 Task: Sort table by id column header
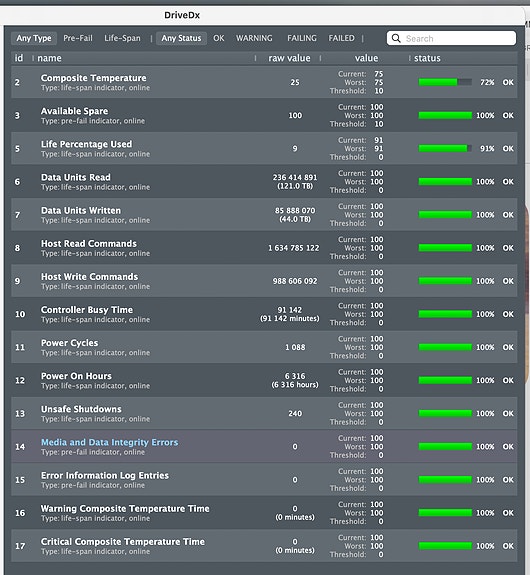click(19, 58)
